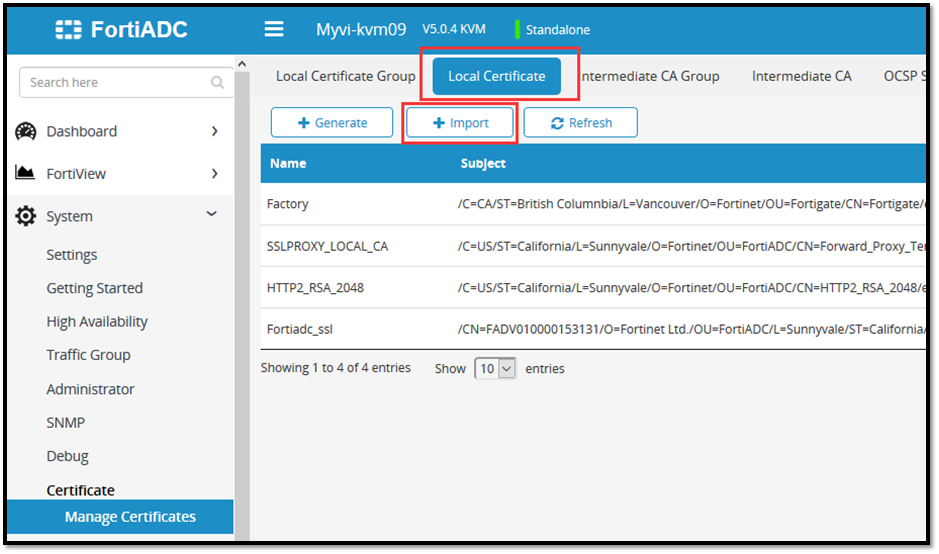Open the entries-per-page dropdown showing 10
939x554 pixels.
pos(495,368)
